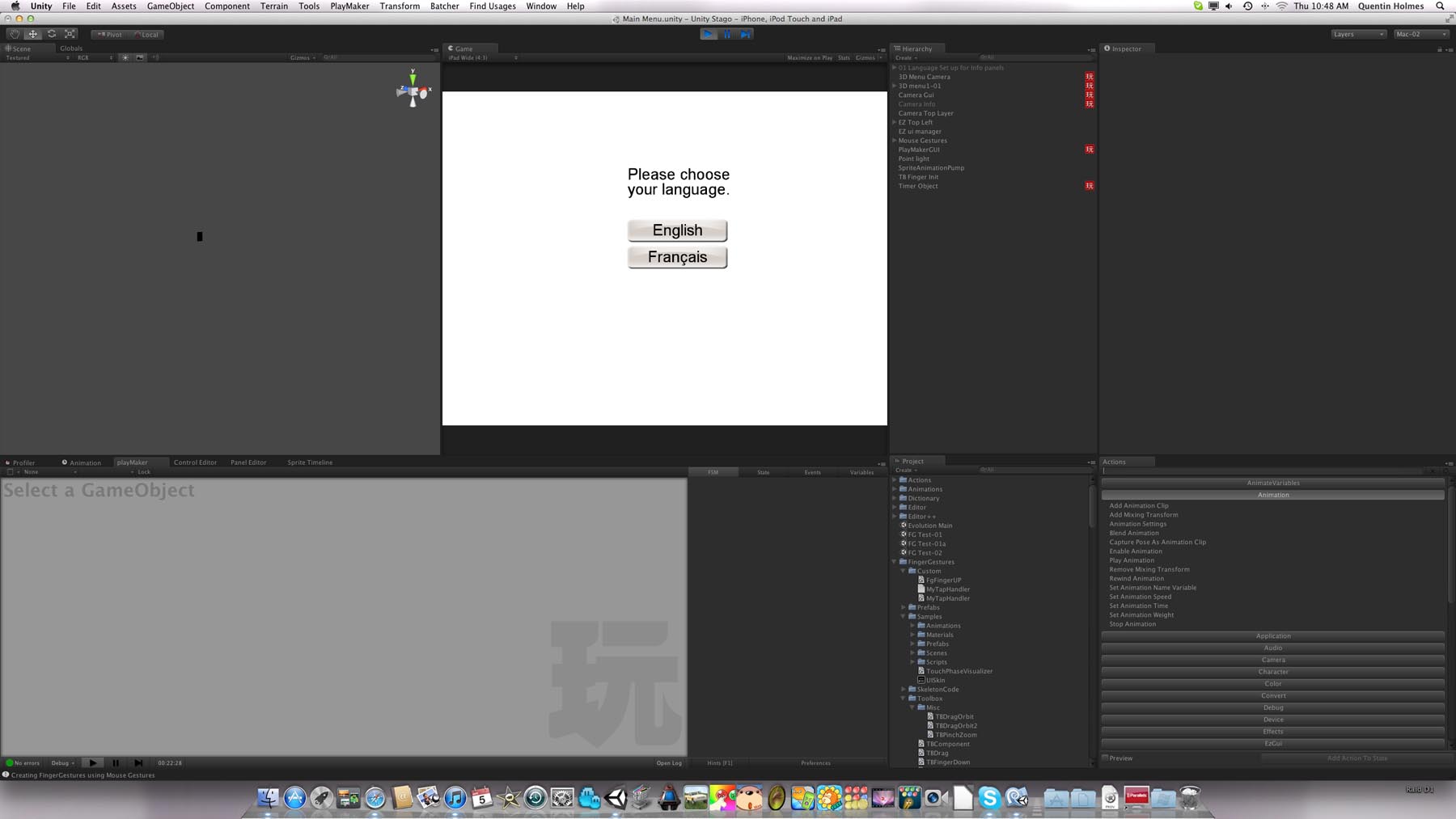Open the PlayMaker menu in the menu bar
The height and width of the screenshot is (819, 1456).
tap(349, 6)
